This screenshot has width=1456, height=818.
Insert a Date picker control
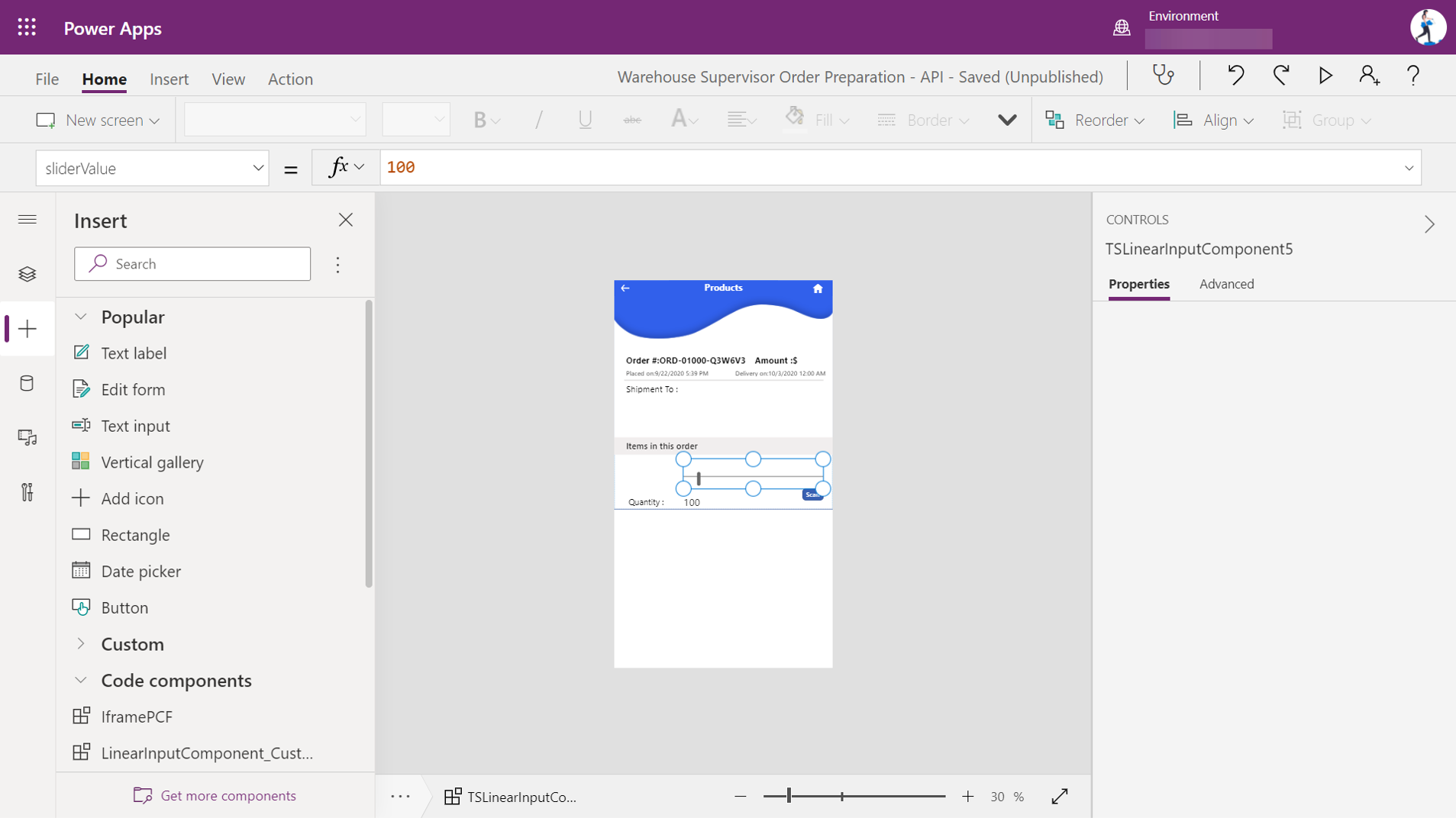tap(141, 570)
